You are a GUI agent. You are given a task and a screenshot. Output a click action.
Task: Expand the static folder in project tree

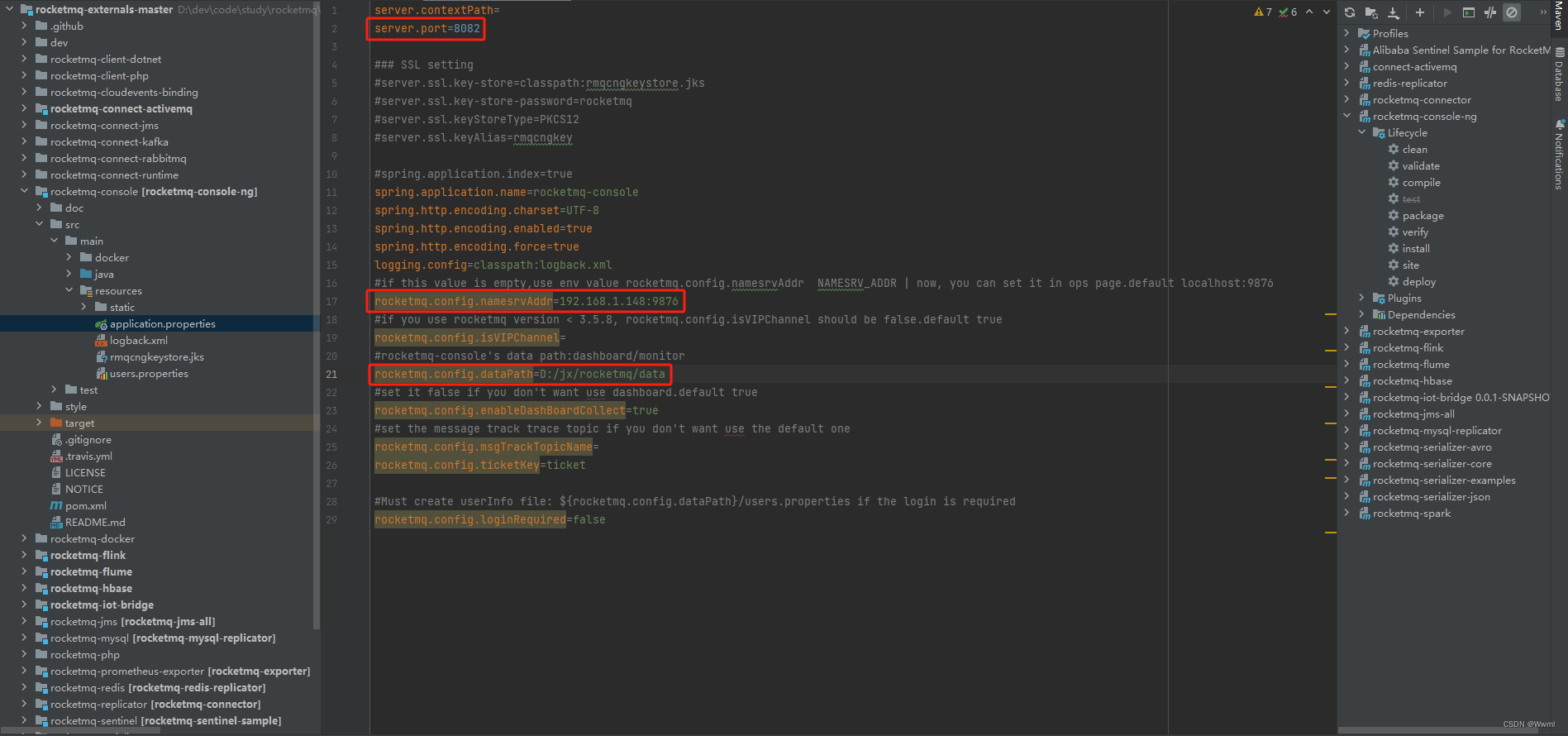click(x=83, y=307)
